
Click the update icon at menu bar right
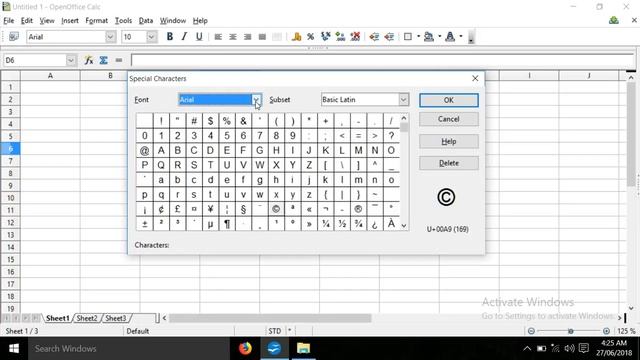(x=613, y=20)
